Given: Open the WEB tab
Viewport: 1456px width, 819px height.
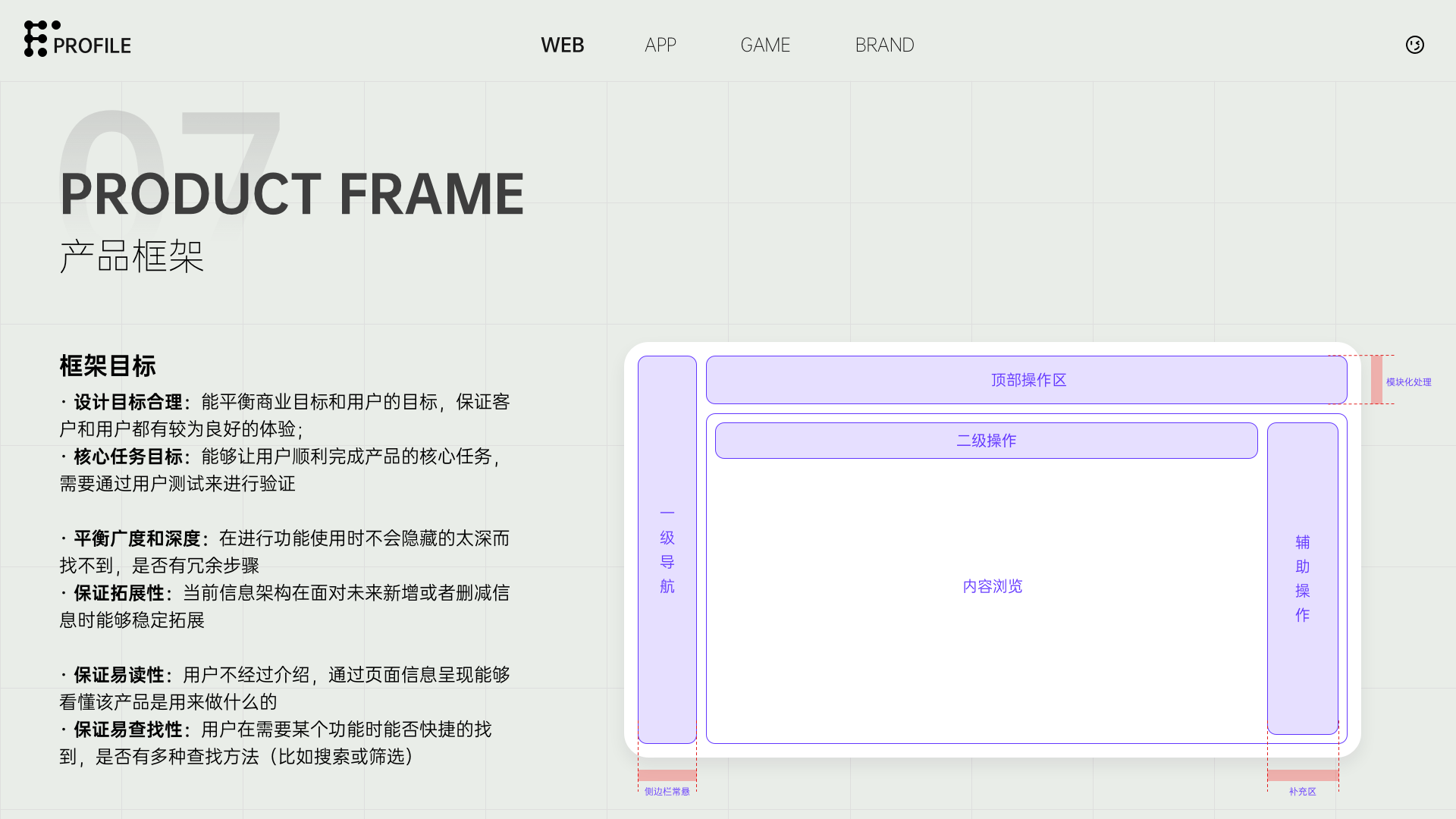Looking at the screenshot, I should click(562, 45).
